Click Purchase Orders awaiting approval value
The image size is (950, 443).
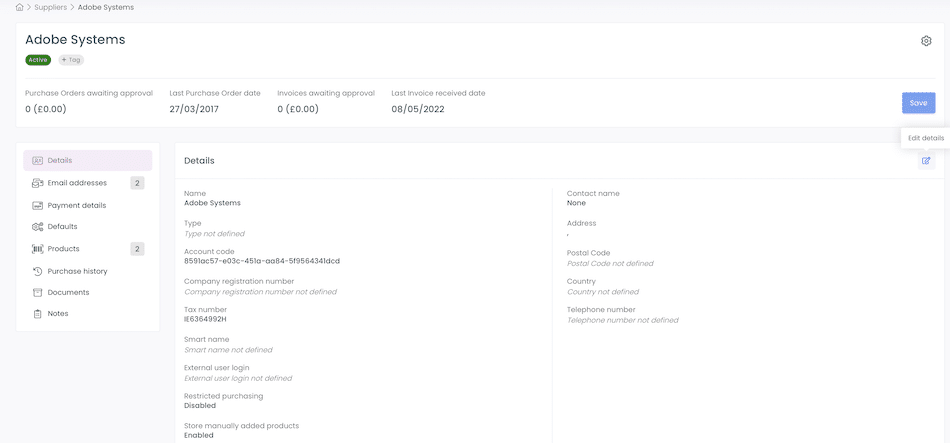coord(45,110)
